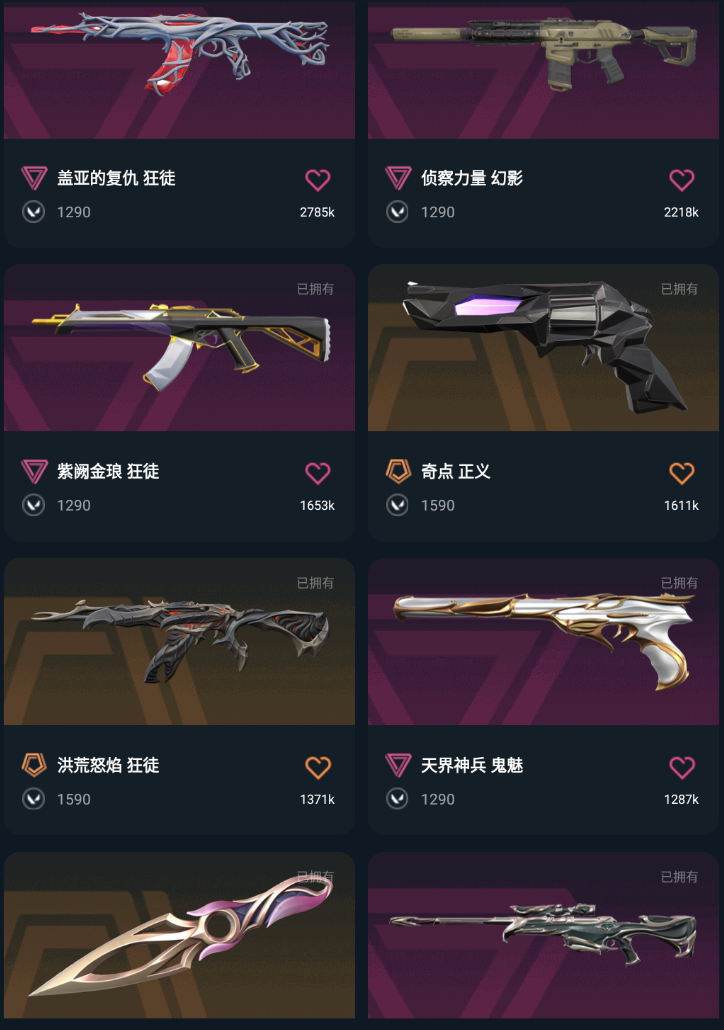Open the 天界神兵 鬼魅 skin title
This screenshot has width=724, height=1030.
pyautogui.click(x=472, y=765)
